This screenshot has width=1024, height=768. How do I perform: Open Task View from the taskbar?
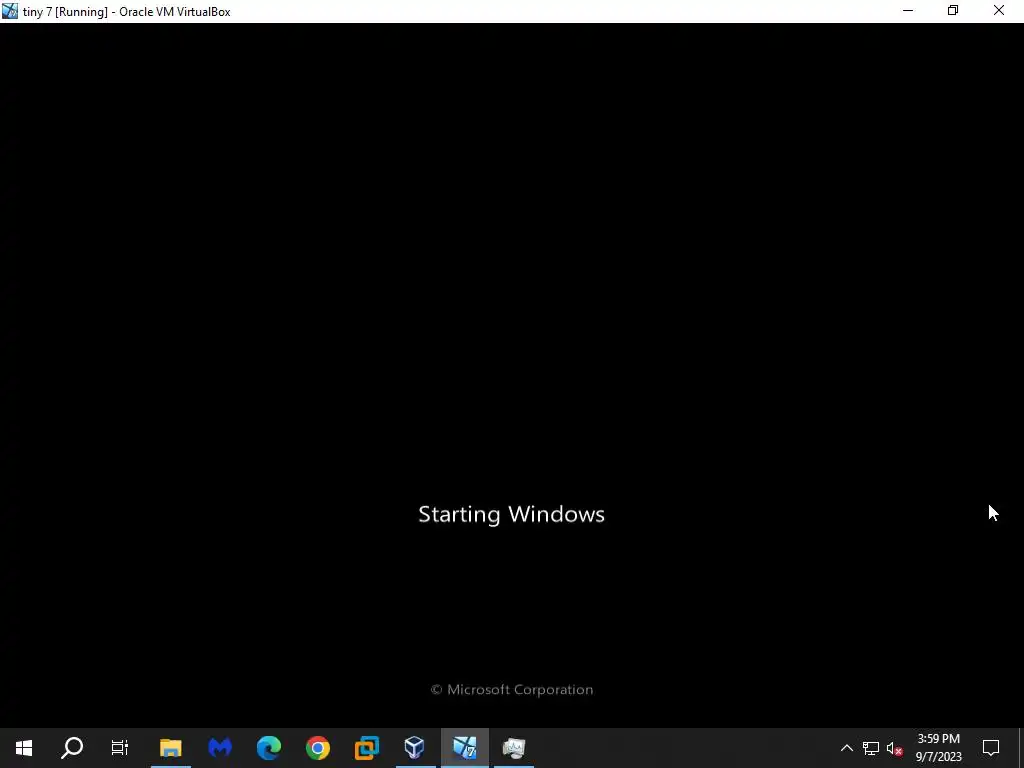pos(120,748)
